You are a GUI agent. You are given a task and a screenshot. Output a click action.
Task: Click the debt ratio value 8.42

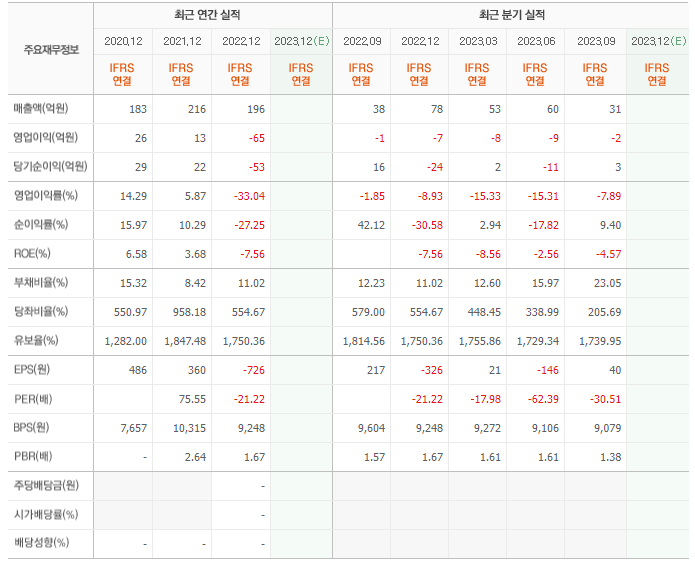[x=195, y=283]
